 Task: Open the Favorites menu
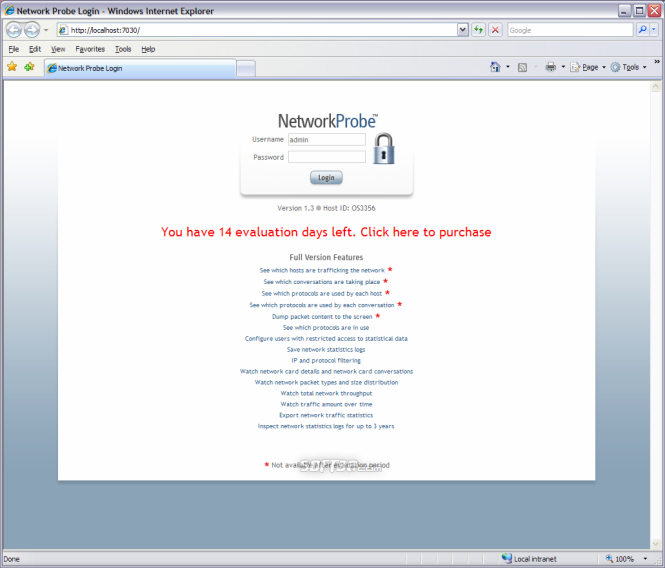click(90, 49)
